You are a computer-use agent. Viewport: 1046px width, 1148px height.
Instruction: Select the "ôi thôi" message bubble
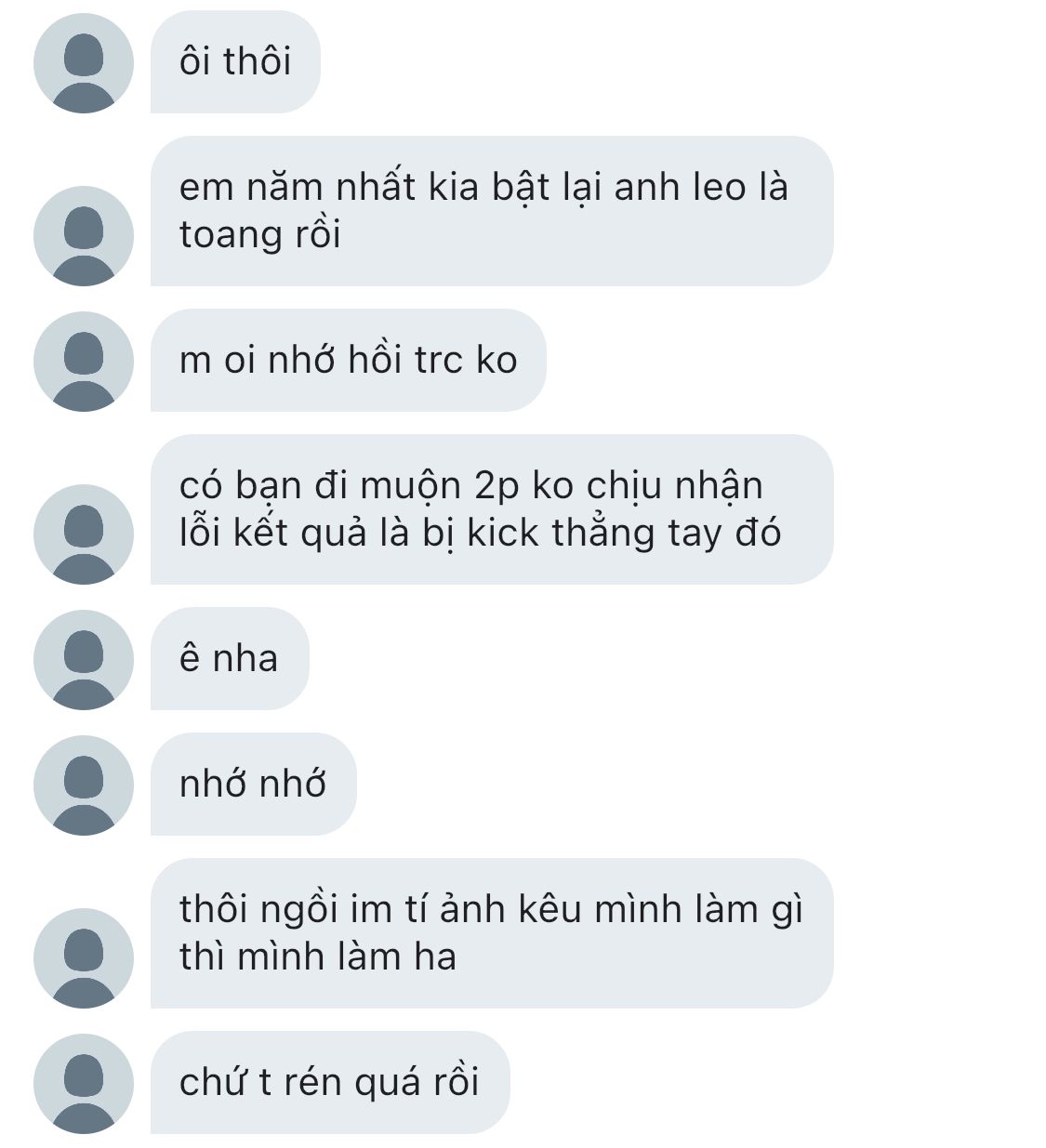pyautogui.click(x=235, y=62)
